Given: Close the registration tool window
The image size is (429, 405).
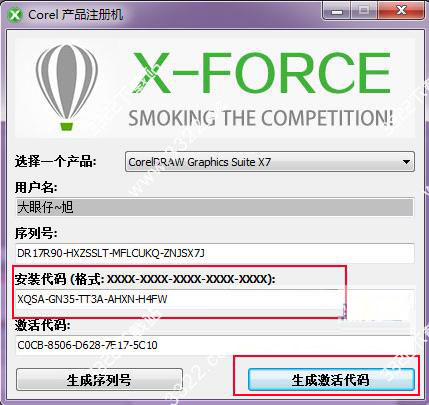Looking at the screenshot, I should point(401,12).
